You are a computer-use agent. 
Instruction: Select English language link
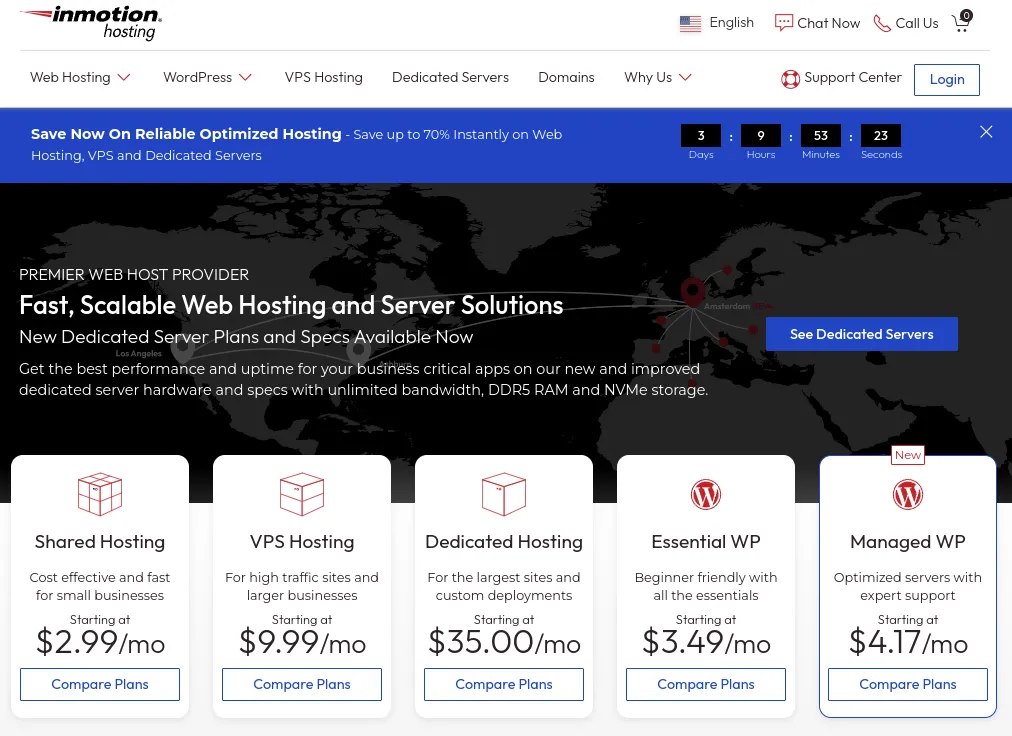tap(731, 23)
